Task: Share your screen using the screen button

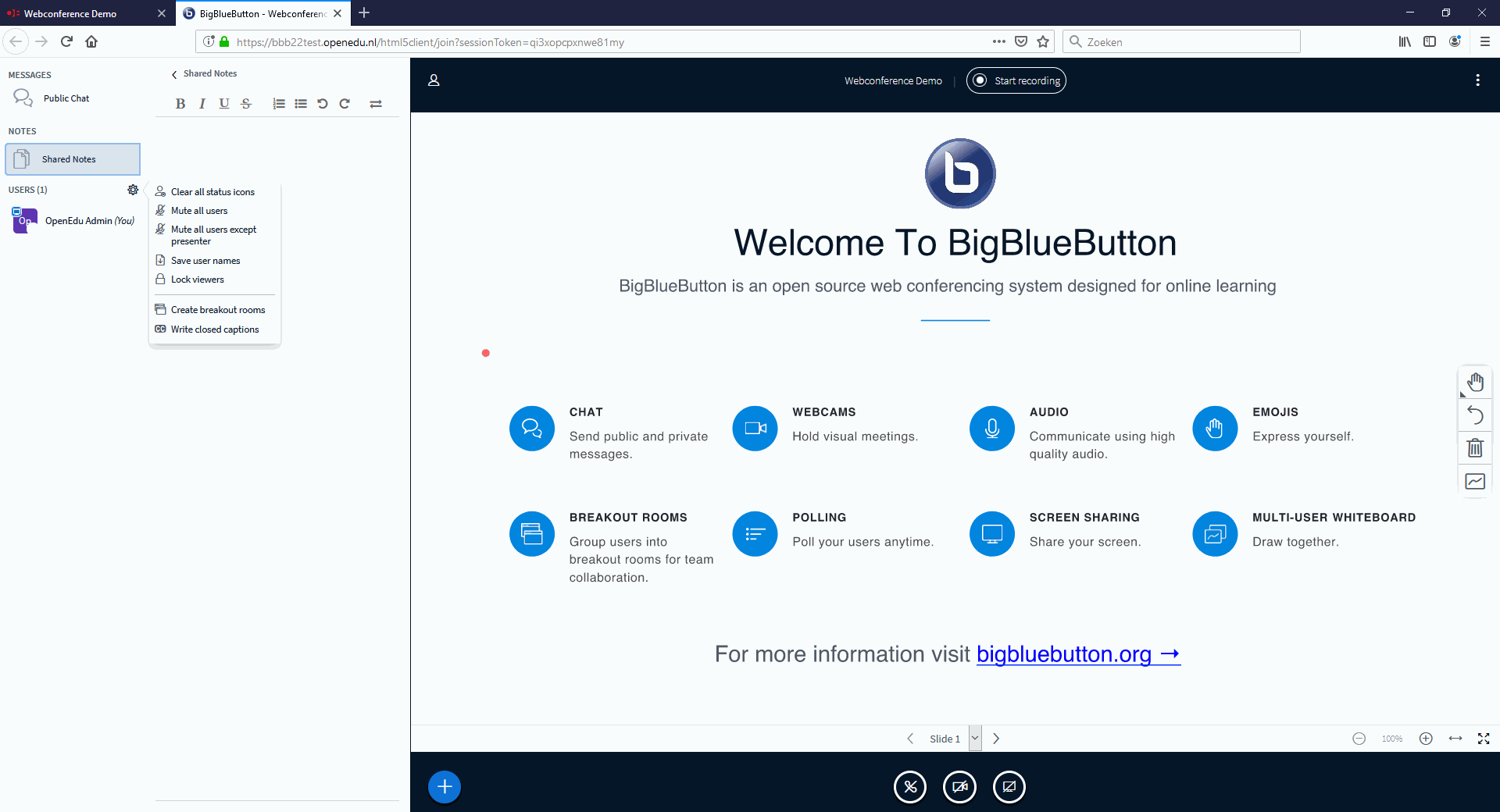Action: coord(1009,787)
